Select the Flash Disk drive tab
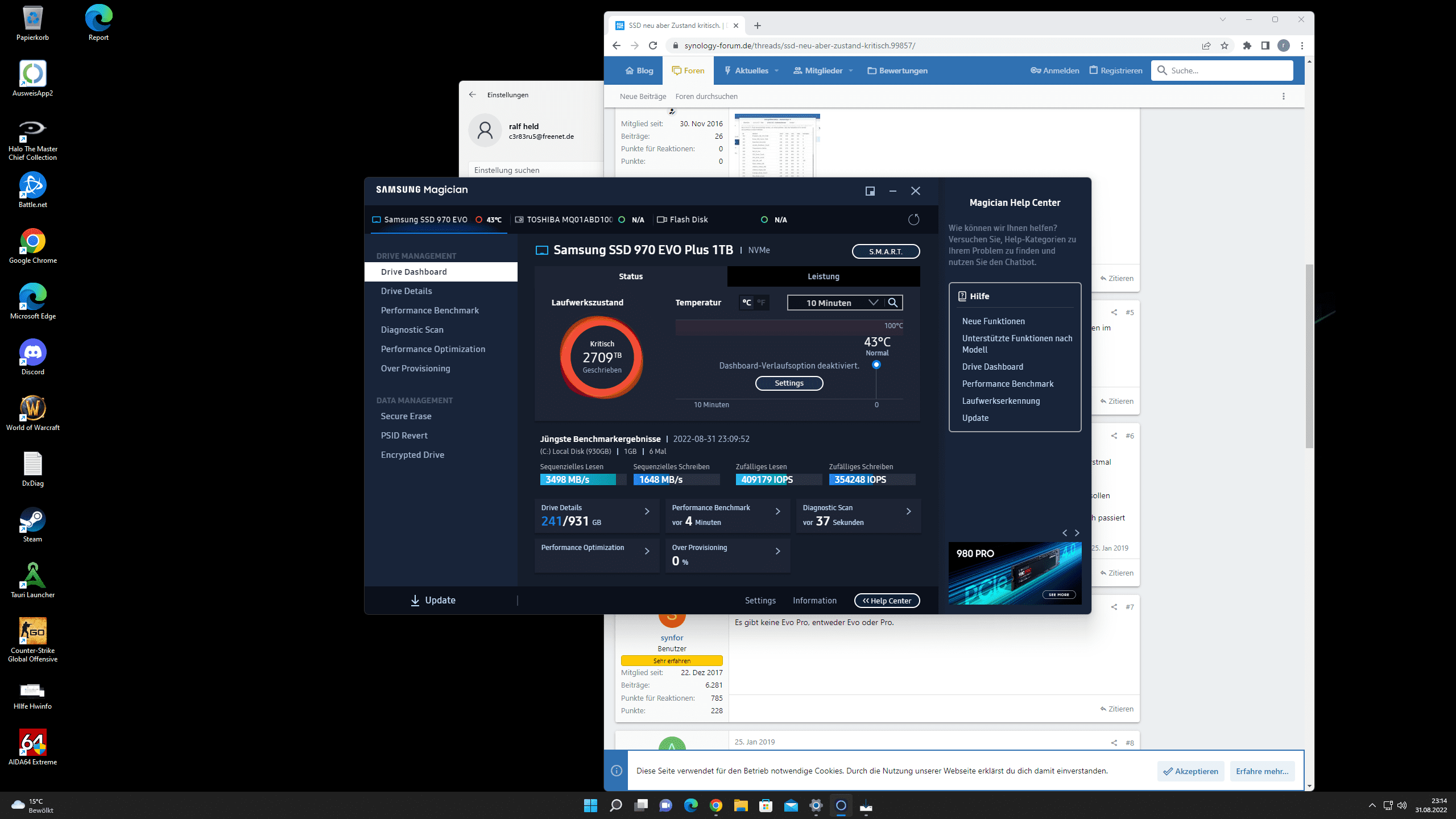Viewport: 1456px width, 819px height. coord(722,220)
